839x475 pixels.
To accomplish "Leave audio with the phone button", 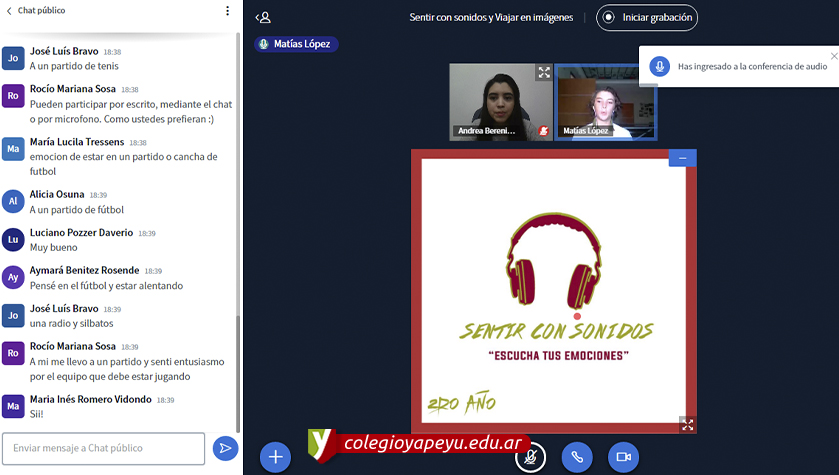I will [x=577, y=457].
